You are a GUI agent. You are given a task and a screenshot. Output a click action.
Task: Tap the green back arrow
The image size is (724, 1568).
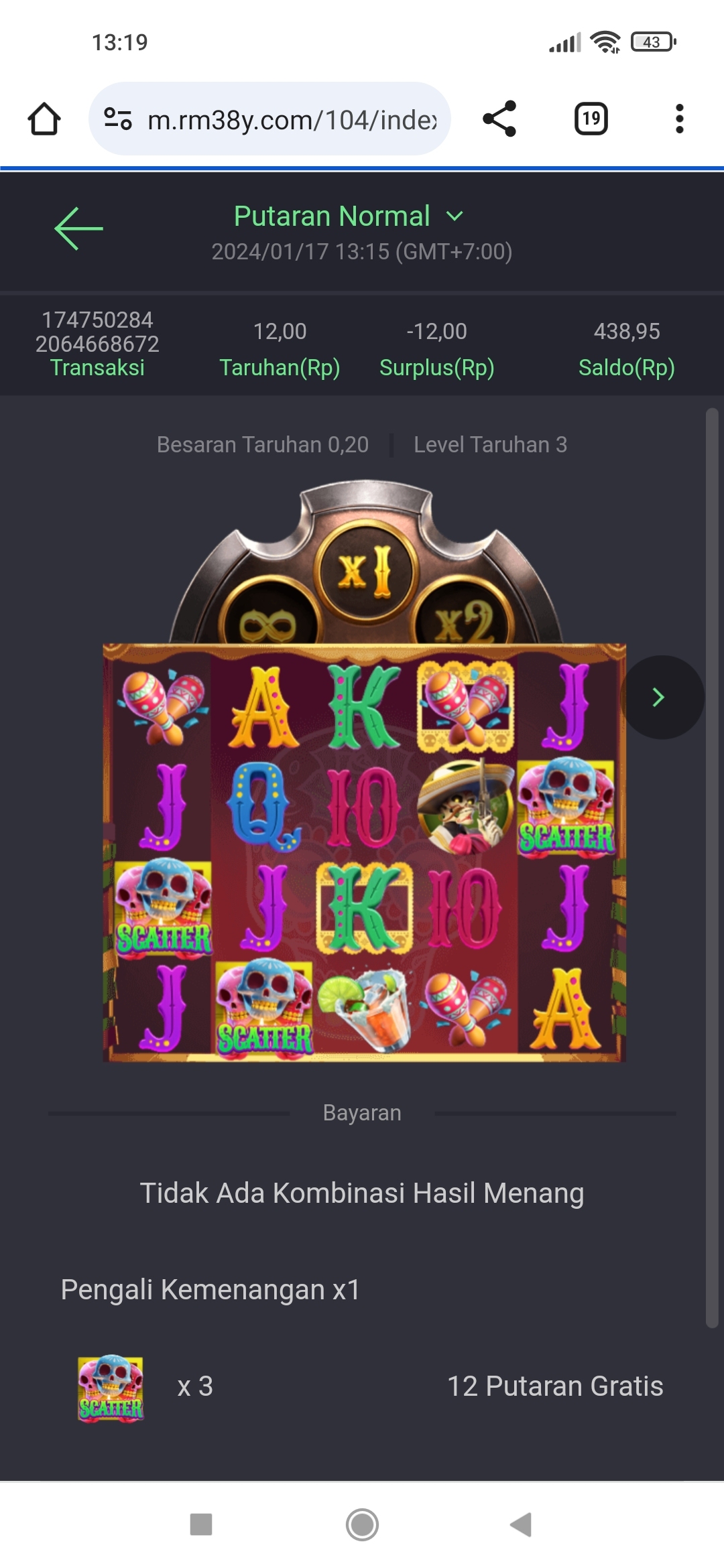coord(78,228)
